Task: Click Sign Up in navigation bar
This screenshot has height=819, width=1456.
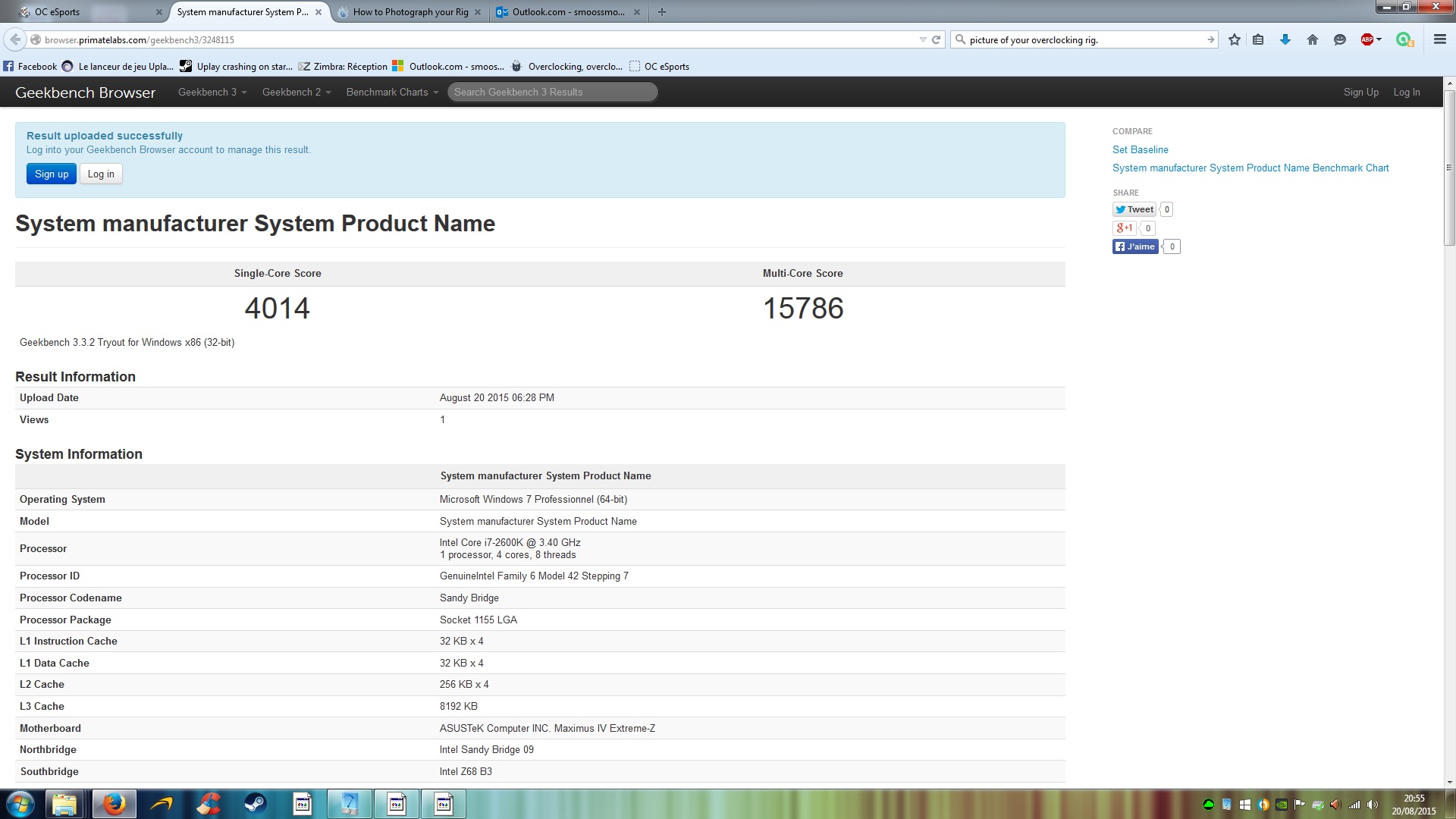Action: pyautogui.click(x=1360, y=92)
